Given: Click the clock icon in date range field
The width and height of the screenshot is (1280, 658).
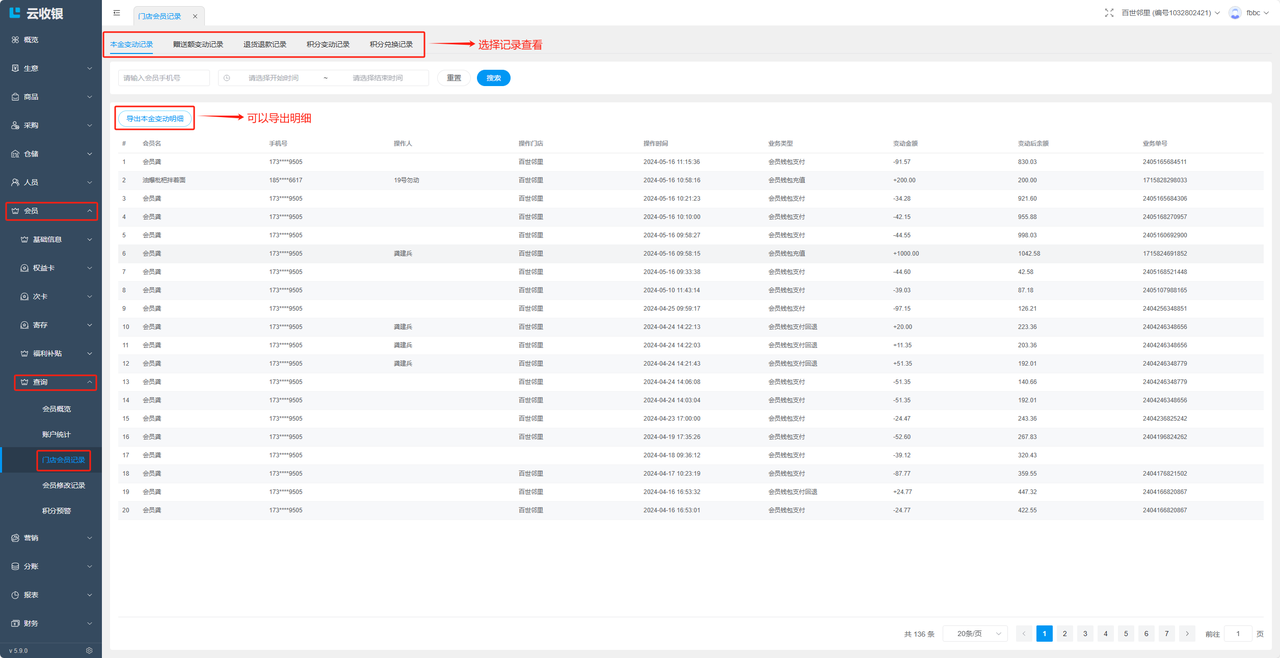Looking at the screenshot, I should [227, 78].
